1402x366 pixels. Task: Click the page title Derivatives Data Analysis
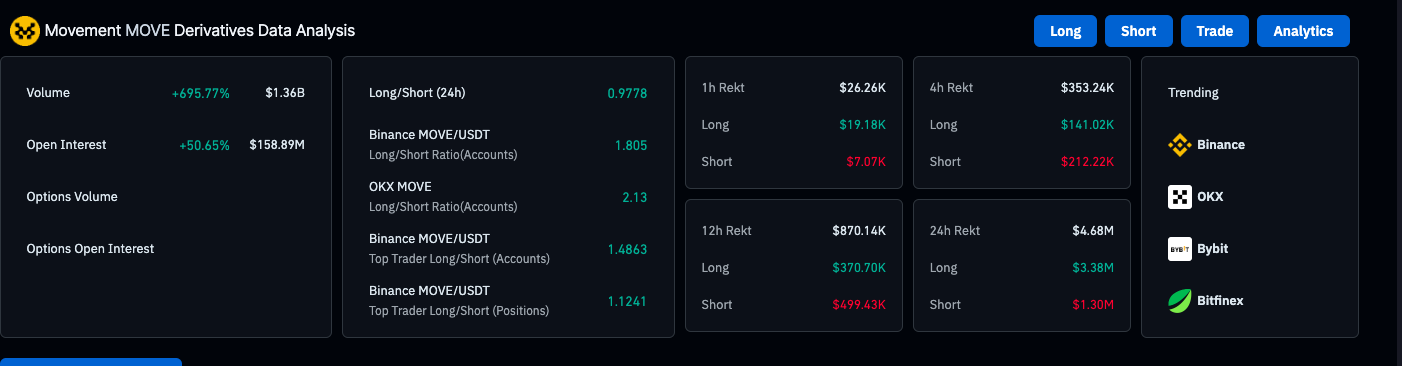265,31
